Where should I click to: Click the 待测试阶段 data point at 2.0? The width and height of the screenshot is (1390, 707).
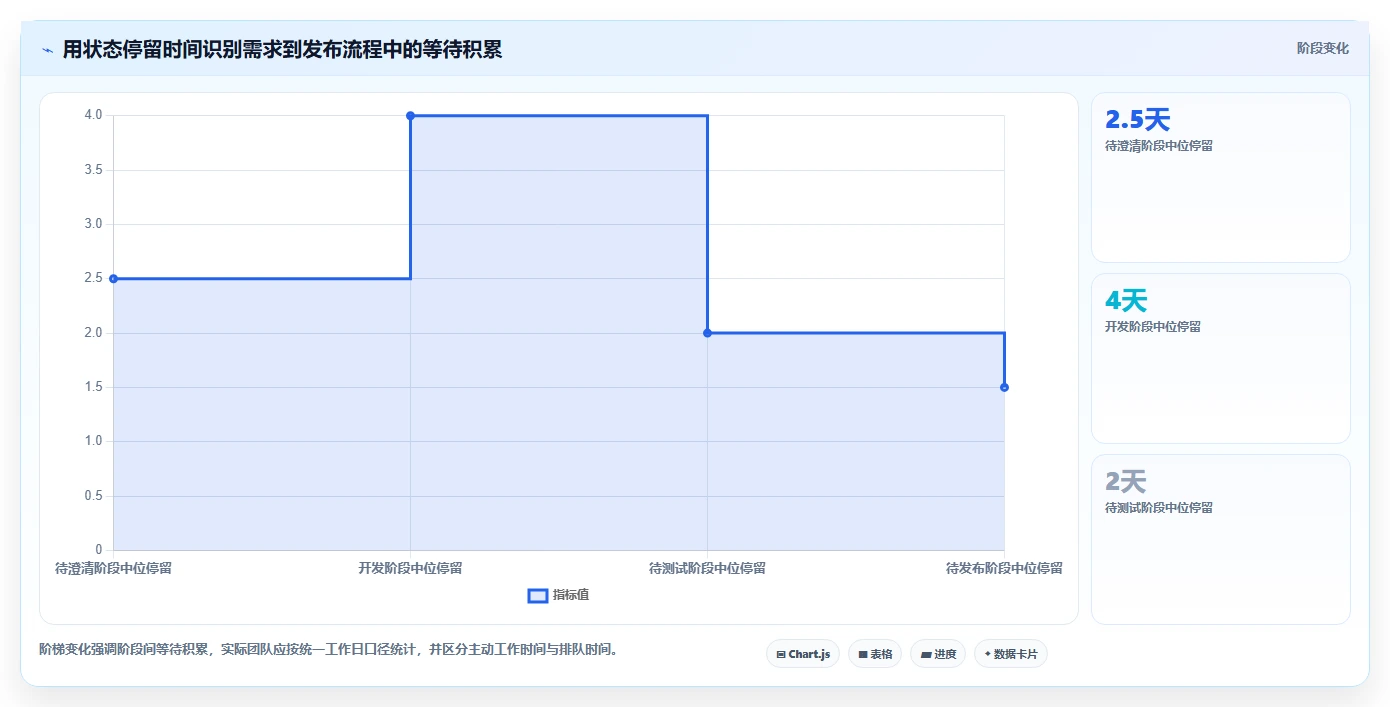coord(707,333)
